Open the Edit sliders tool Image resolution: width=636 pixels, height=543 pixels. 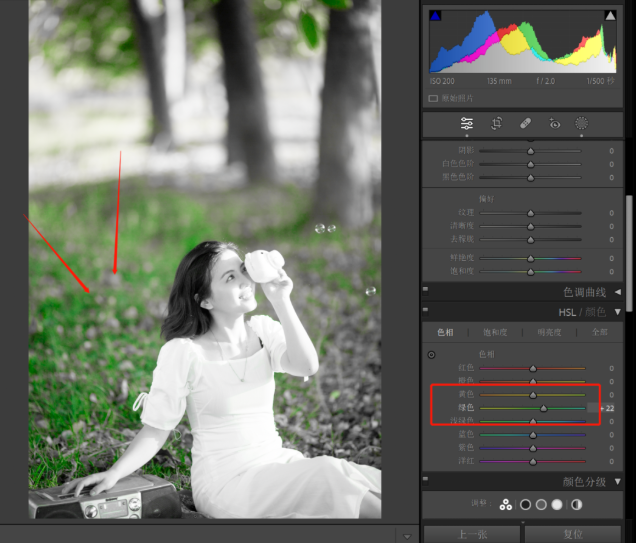point(466,123)
